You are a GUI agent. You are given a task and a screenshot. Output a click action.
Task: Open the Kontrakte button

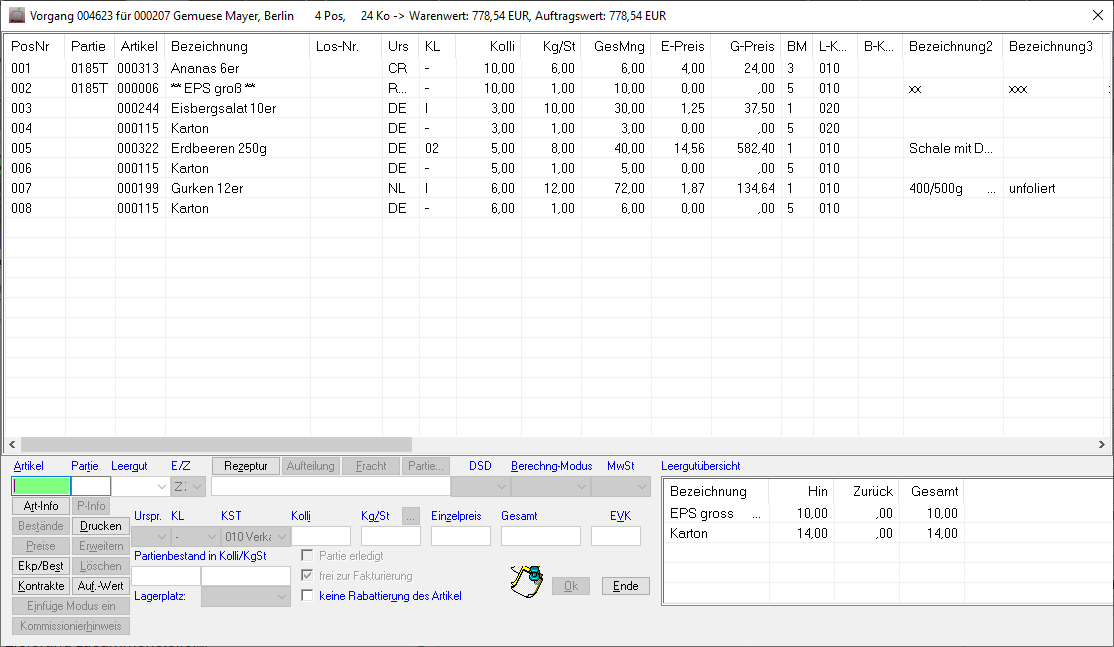[x=41, y=585]
